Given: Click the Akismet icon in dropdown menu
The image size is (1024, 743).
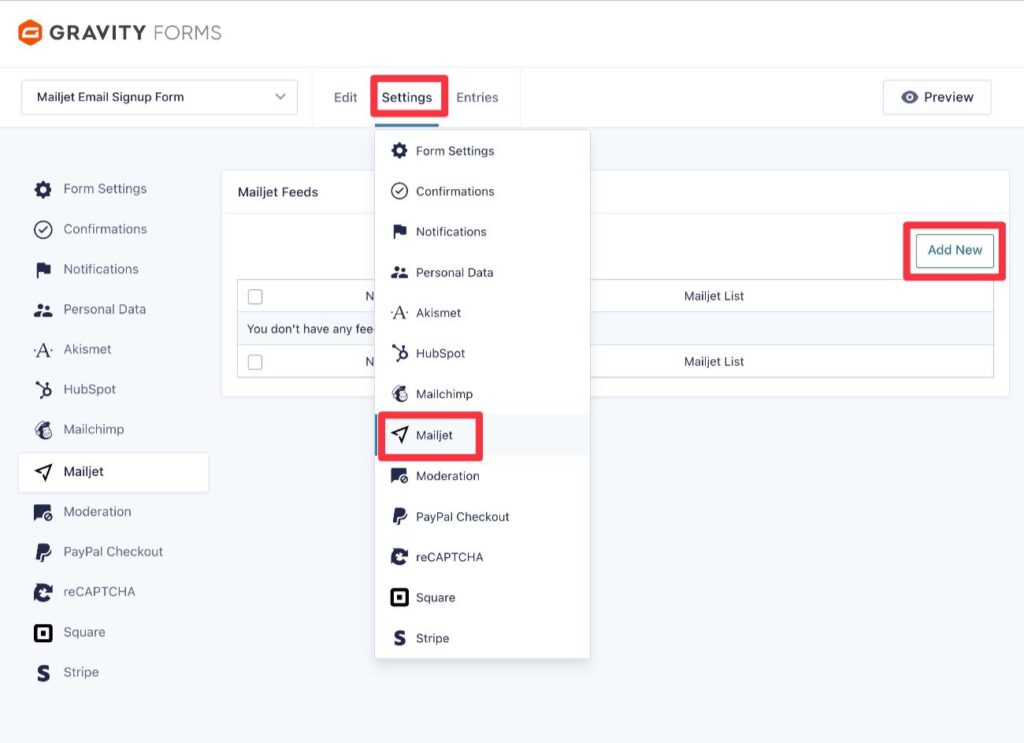Looking at the screenshot, I should point(399,313).
